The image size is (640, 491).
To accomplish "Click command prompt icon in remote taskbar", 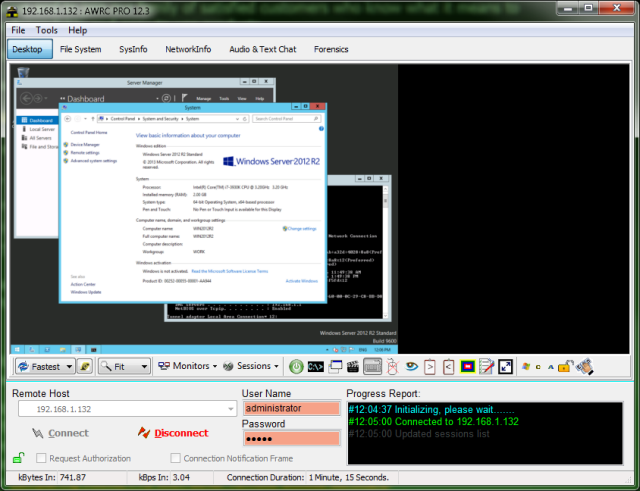I will point(93,350).
